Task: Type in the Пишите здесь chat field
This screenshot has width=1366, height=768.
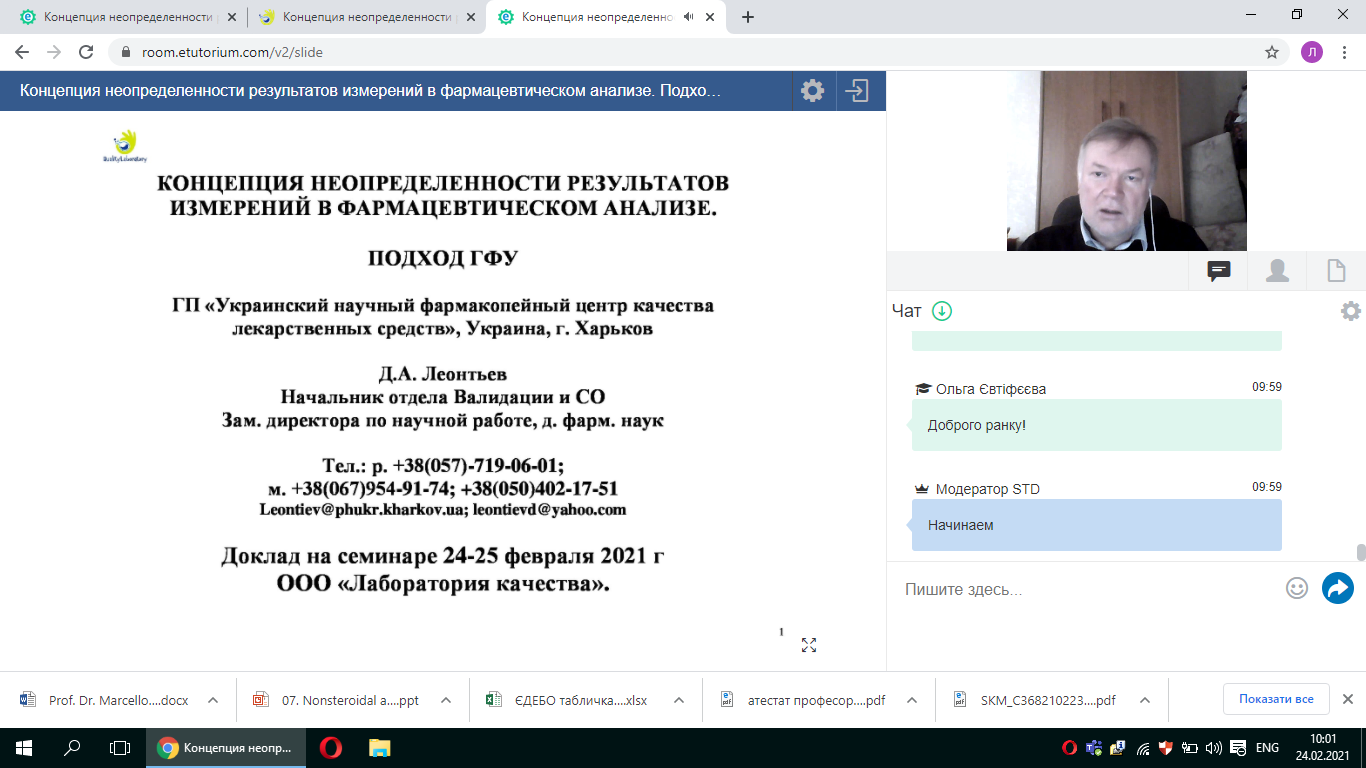Action: point(1085,589)
